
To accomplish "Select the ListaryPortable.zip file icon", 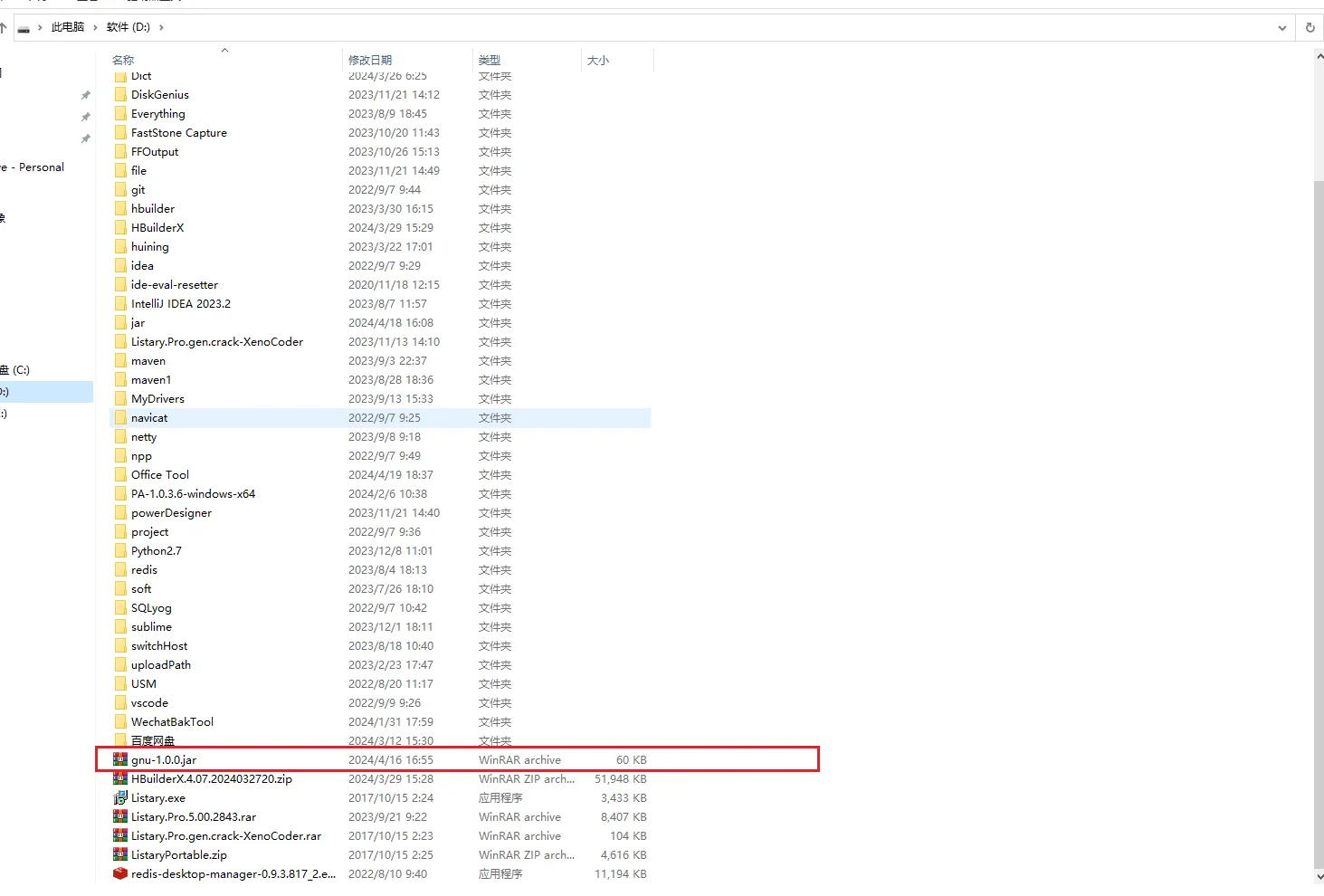I will coord(120,854).
